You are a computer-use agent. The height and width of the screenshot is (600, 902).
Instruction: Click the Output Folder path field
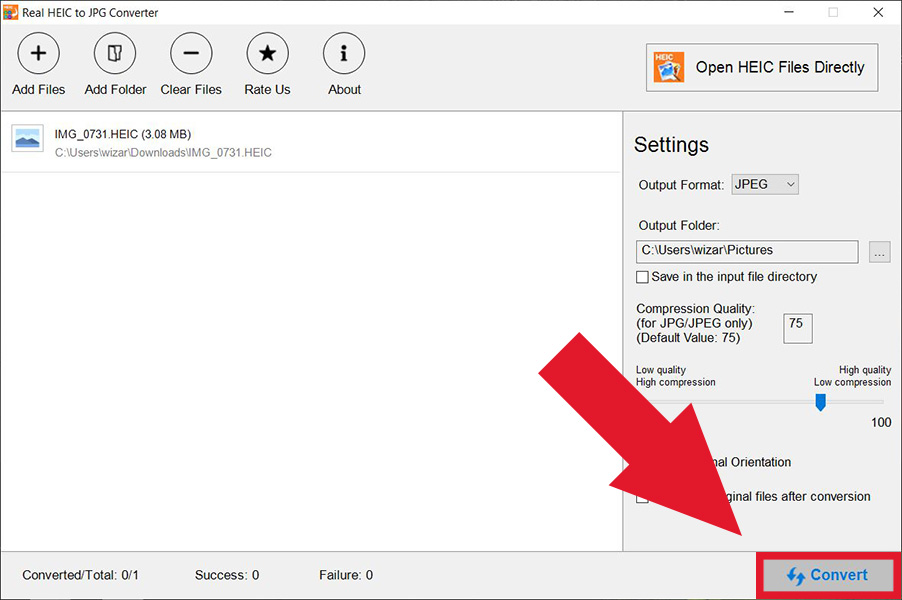(746, 251)
